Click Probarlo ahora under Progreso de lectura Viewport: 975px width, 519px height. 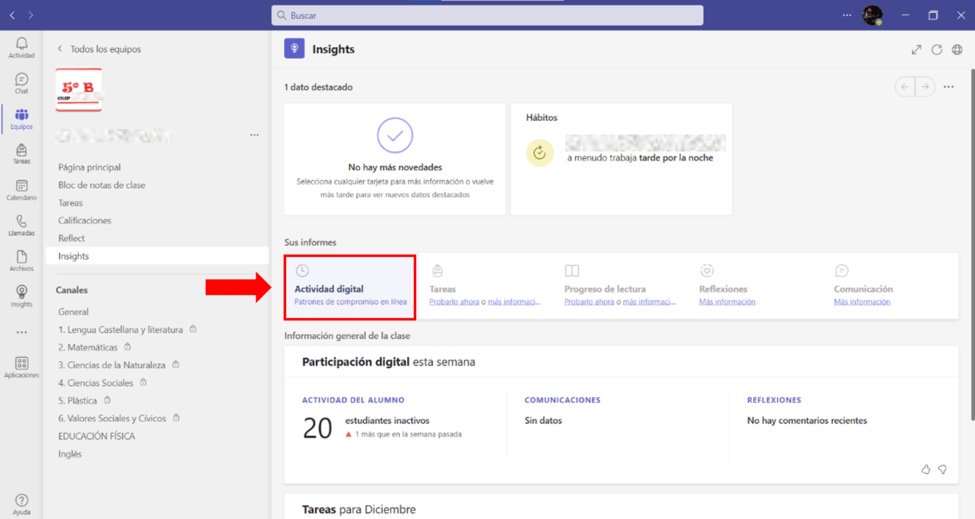click(589, 302)
